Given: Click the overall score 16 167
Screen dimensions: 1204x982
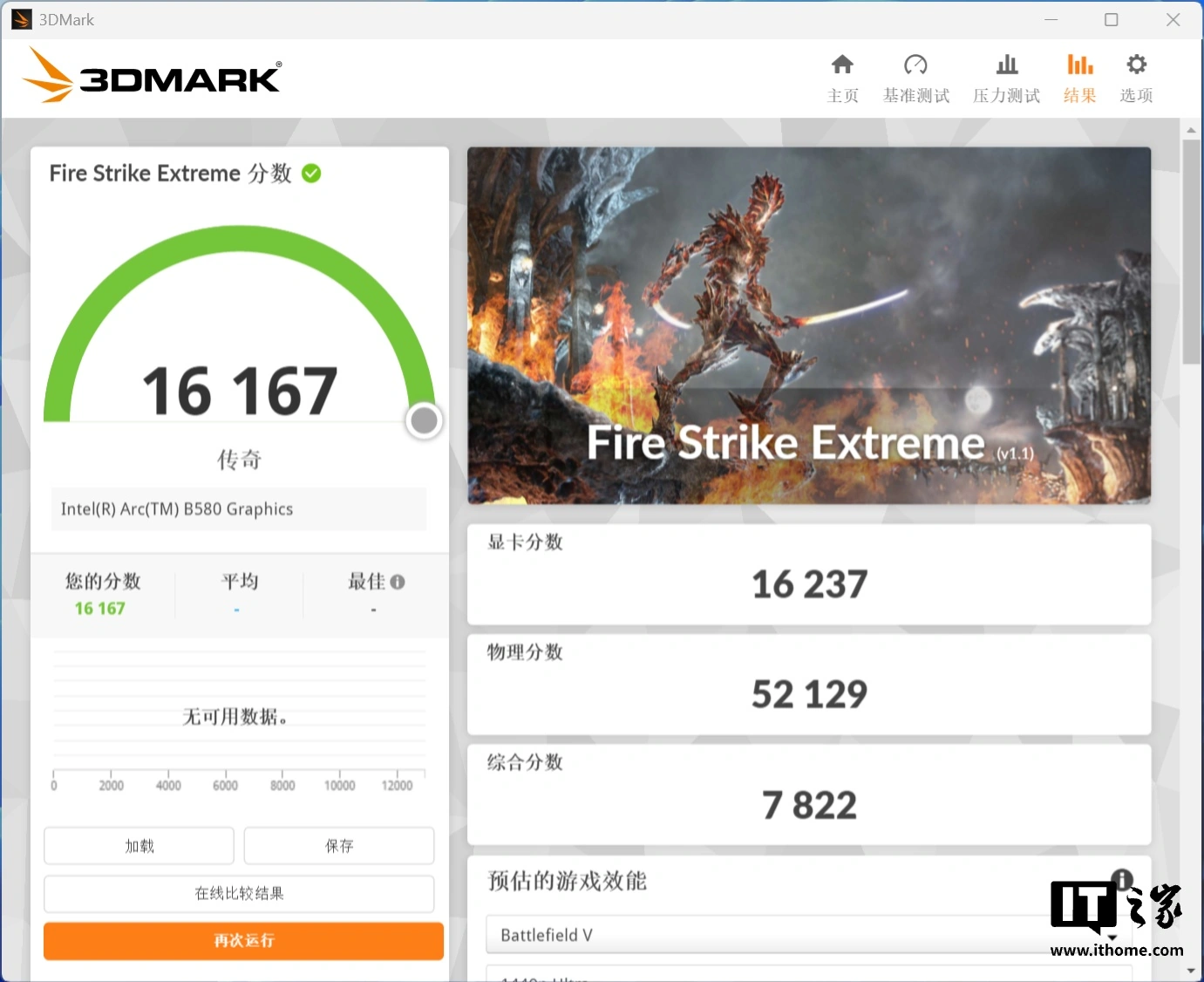Looking at the screenshot, I should tap(240, 391).
